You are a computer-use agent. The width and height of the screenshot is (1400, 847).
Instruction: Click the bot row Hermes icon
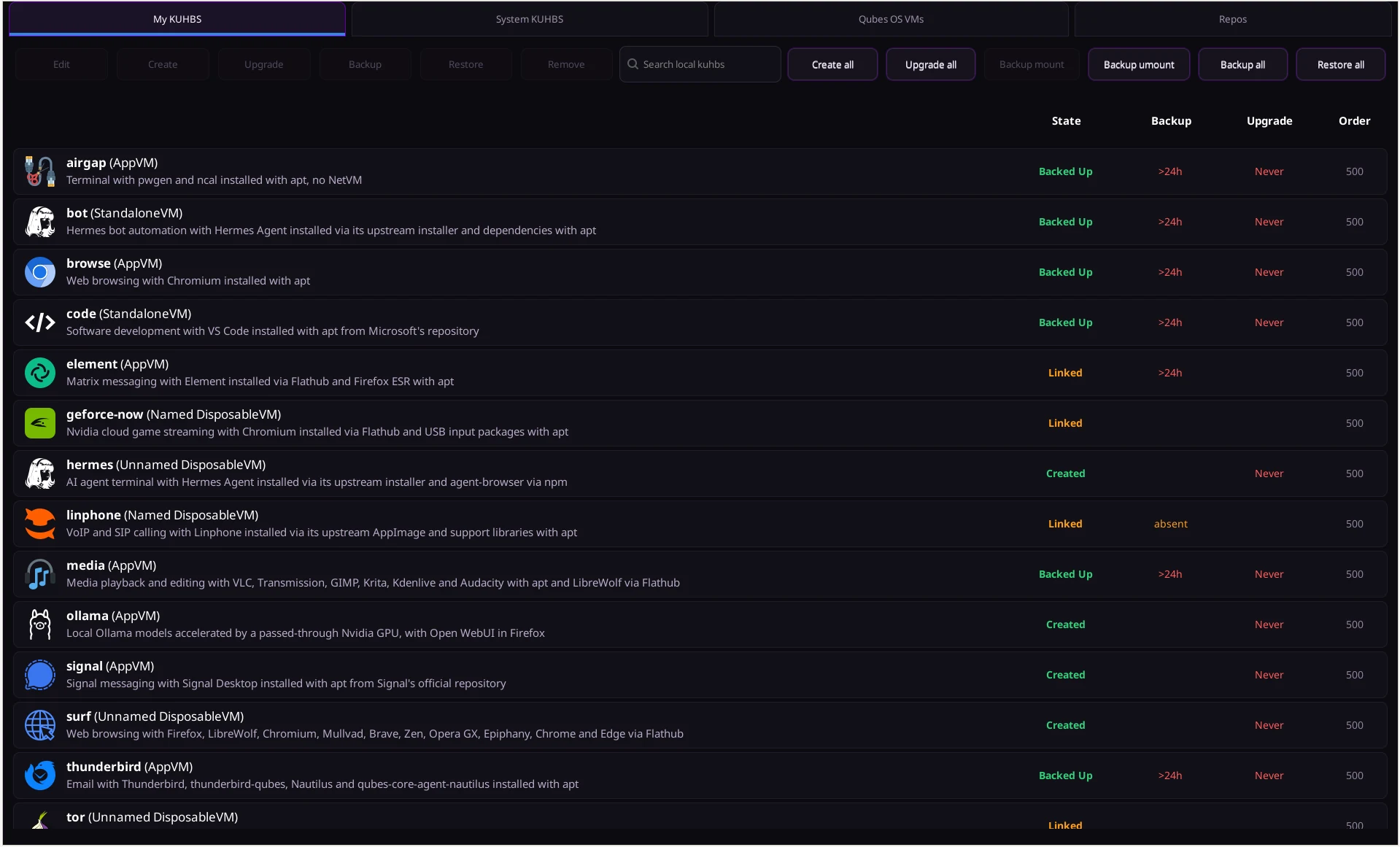click(40, 222)
